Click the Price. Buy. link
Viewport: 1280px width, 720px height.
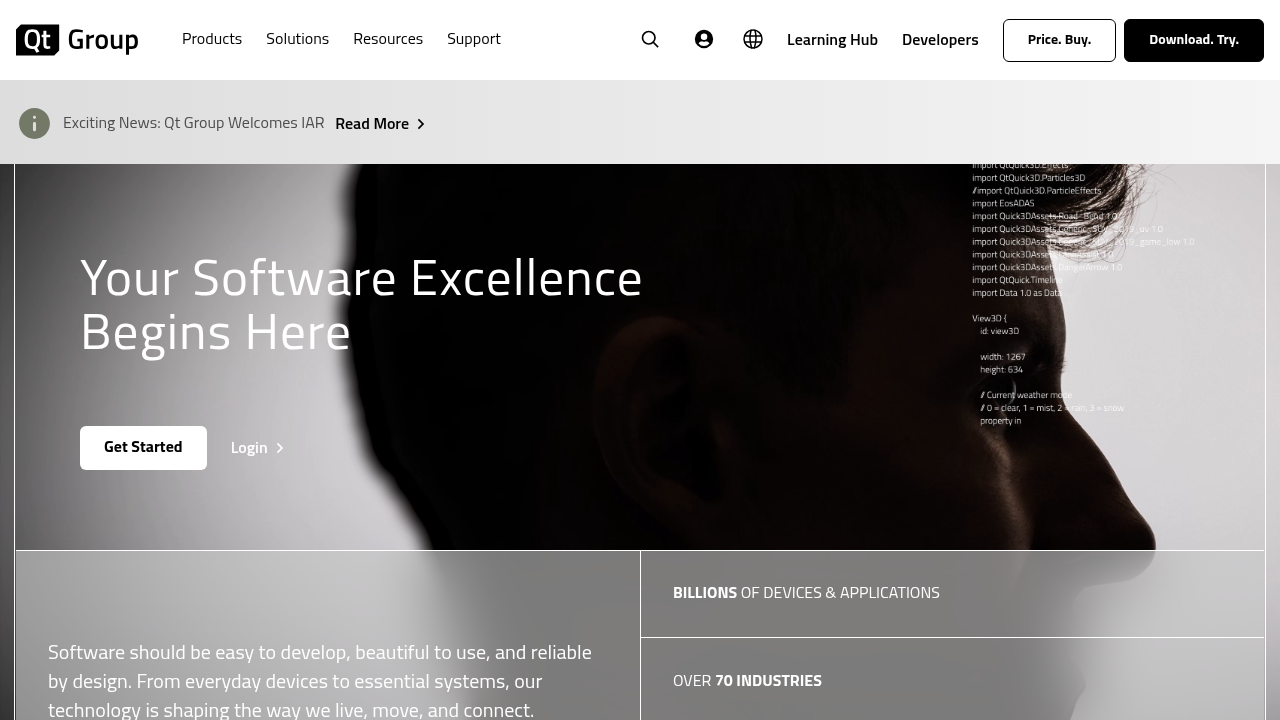click(1059, 40)
